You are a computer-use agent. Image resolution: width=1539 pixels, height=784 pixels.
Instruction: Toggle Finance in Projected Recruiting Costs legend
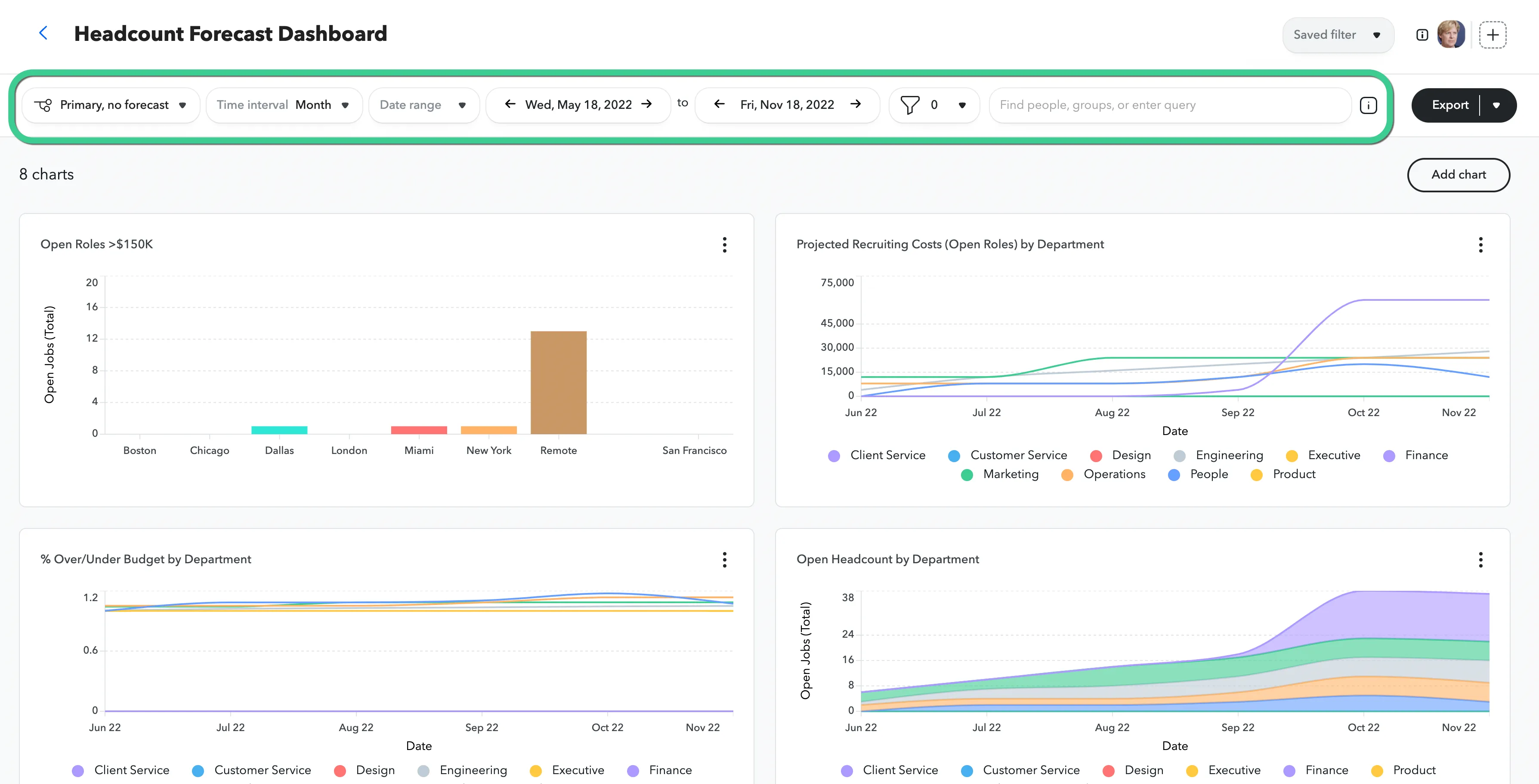pyautogui.click(x=1415, y=455)
